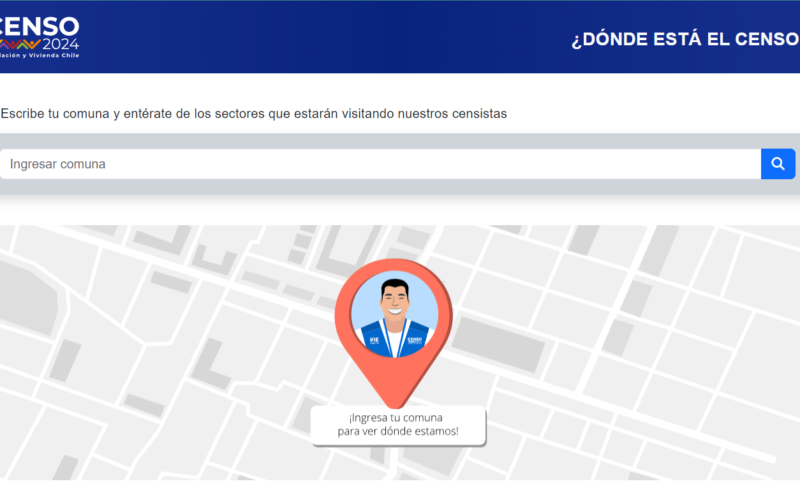Screen dimensions: 800x500
Task: Focus the "Ingresar comuna" text field
Action: click(380, 164)
